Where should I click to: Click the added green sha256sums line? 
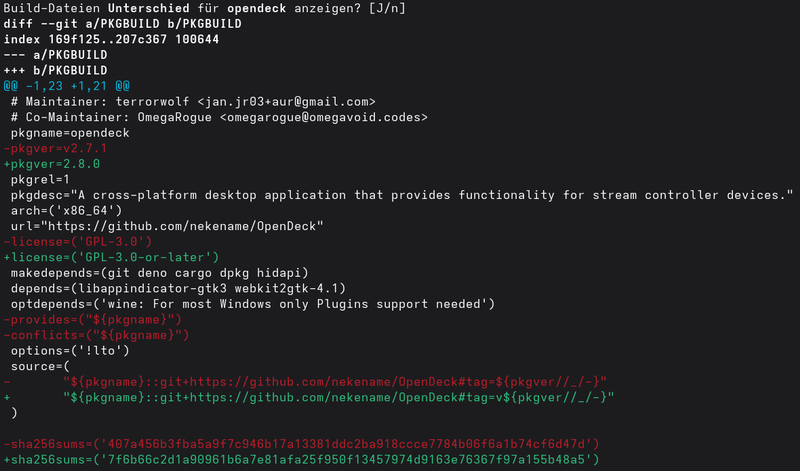(301, 459)
